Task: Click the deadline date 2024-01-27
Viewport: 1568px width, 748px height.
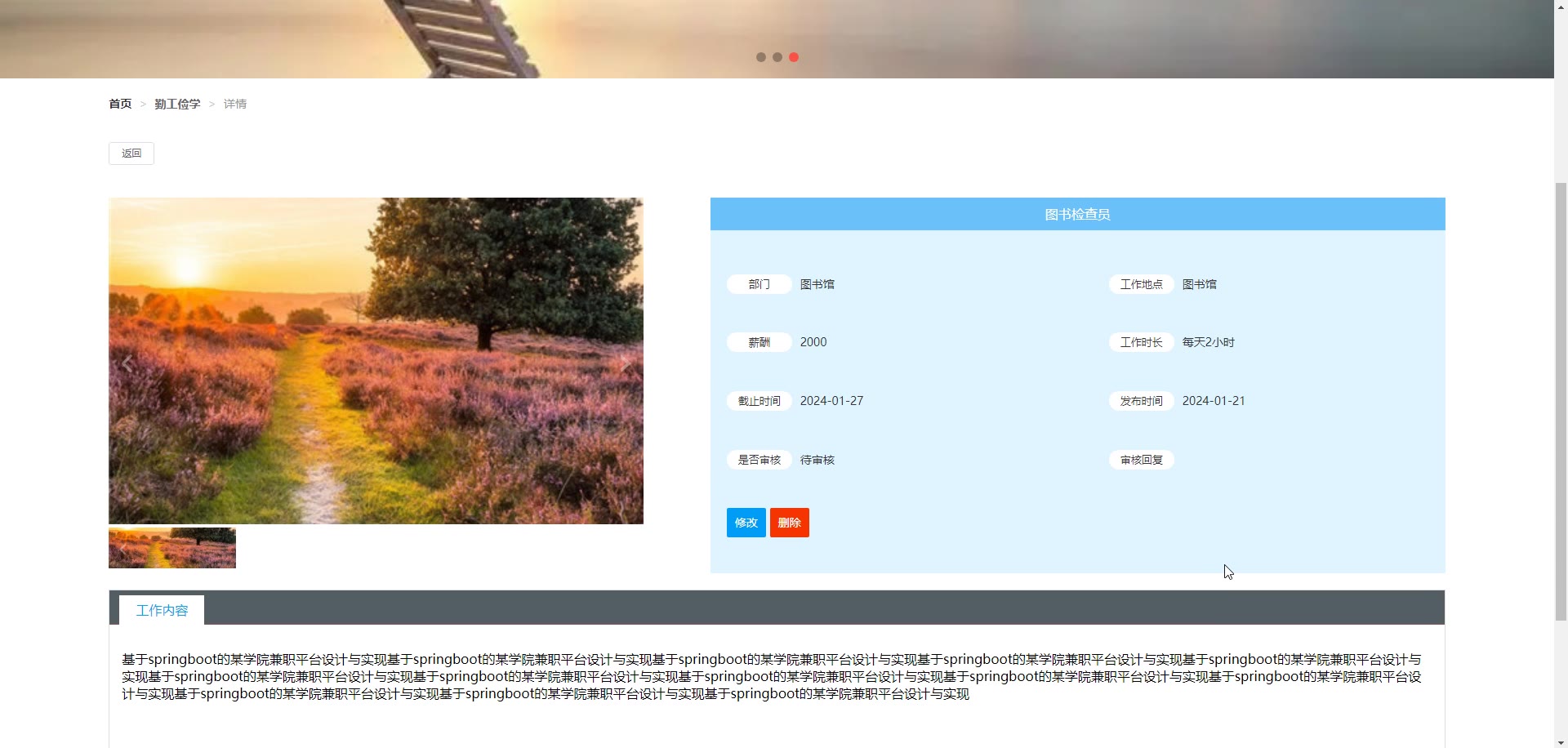Action: tap(831, 401)
